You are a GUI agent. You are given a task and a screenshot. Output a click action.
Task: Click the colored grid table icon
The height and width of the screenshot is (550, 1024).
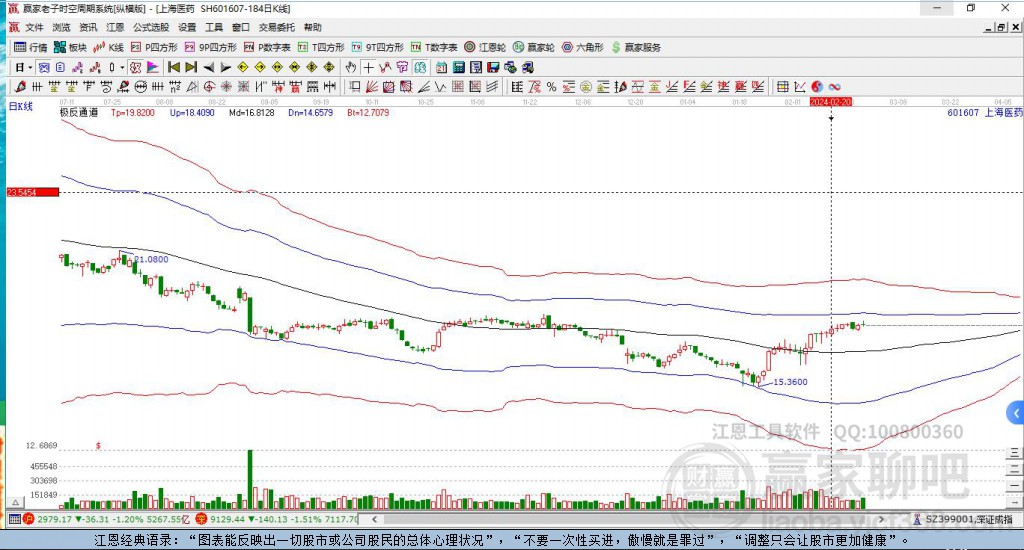pos(782,86)
